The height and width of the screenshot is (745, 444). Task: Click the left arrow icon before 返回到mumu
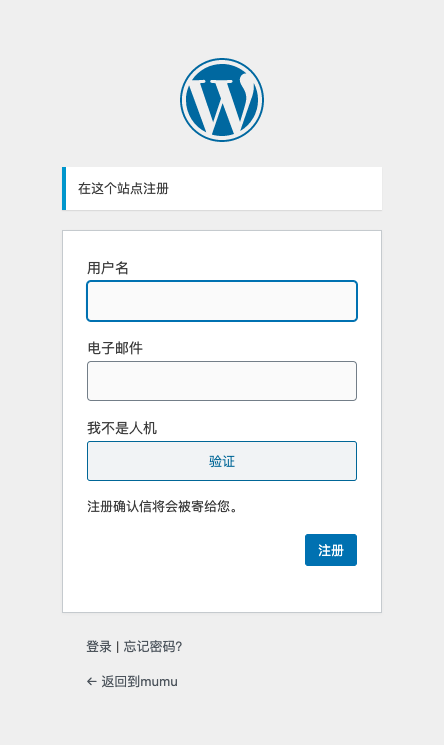(92, 682)
